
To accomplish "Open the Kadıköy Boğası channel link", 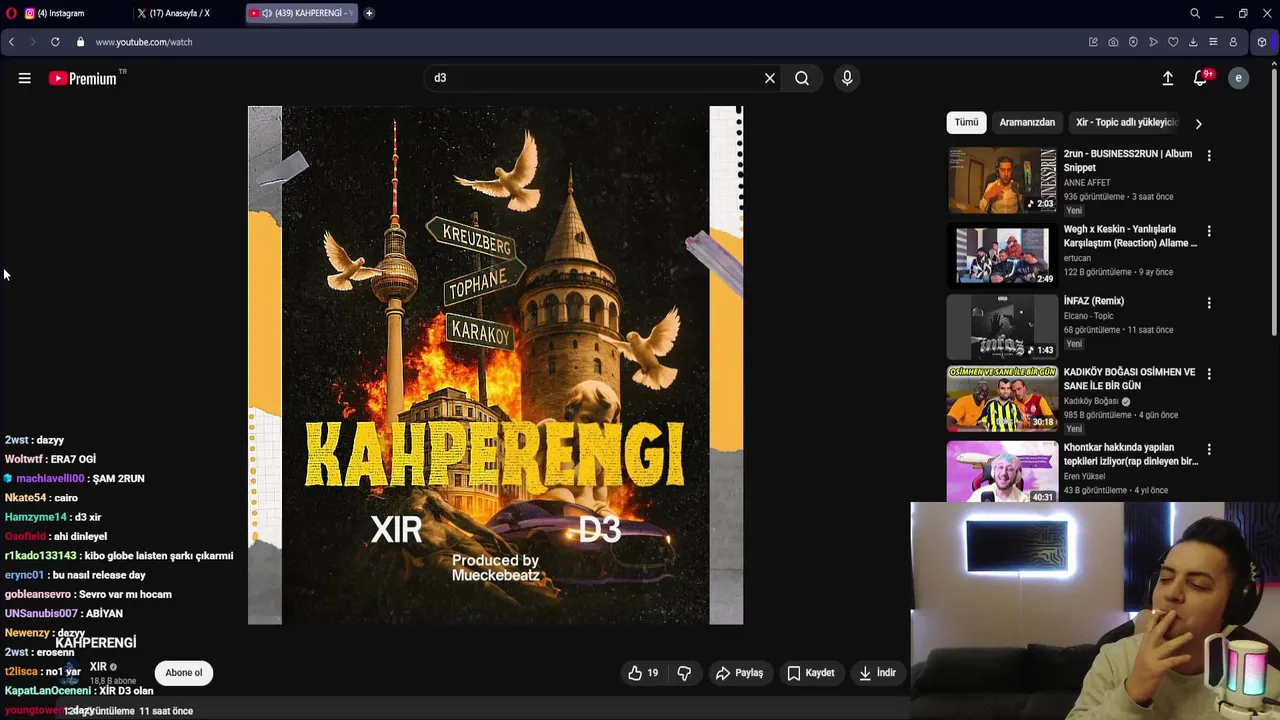I will [1091, 401].
